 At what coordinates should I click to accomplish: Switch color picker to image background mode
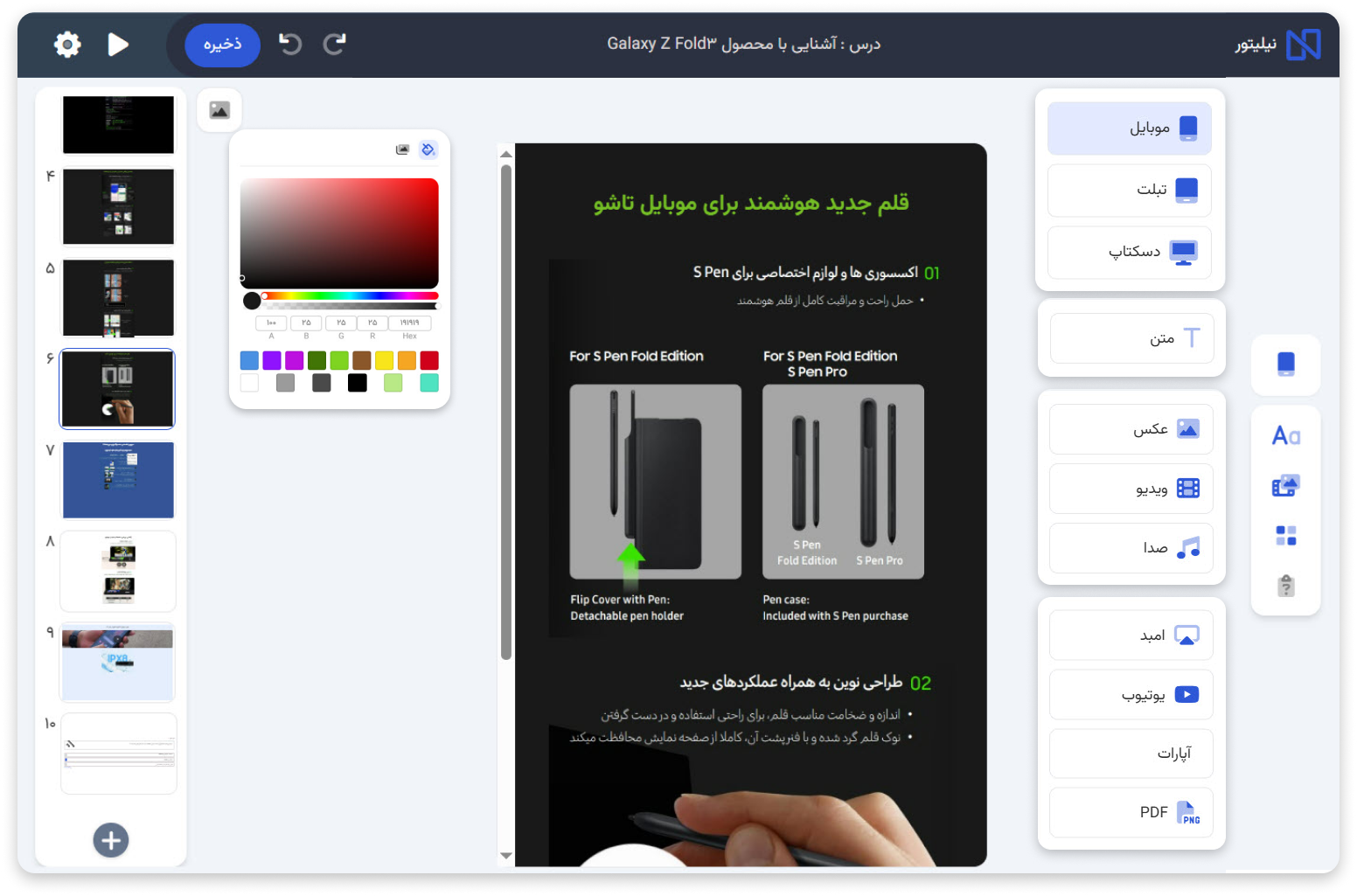(402, 149)
